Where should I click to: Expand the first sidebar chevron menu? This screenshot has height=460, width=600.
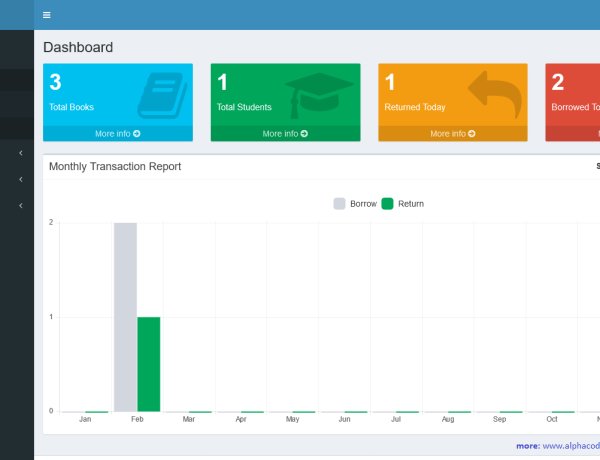pos(21,153)
